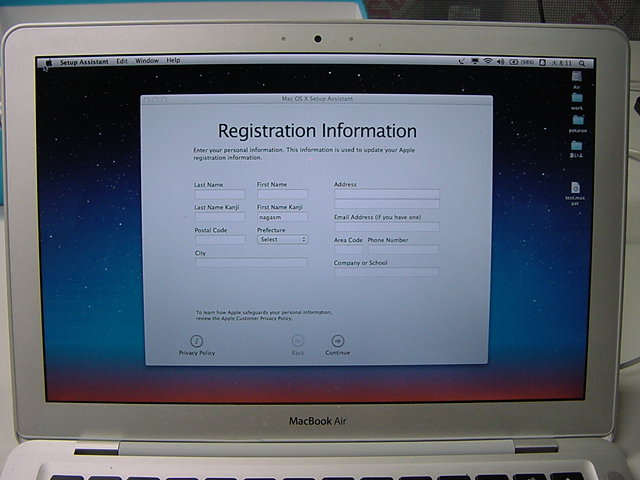Click the First Name field

point(282,194)
